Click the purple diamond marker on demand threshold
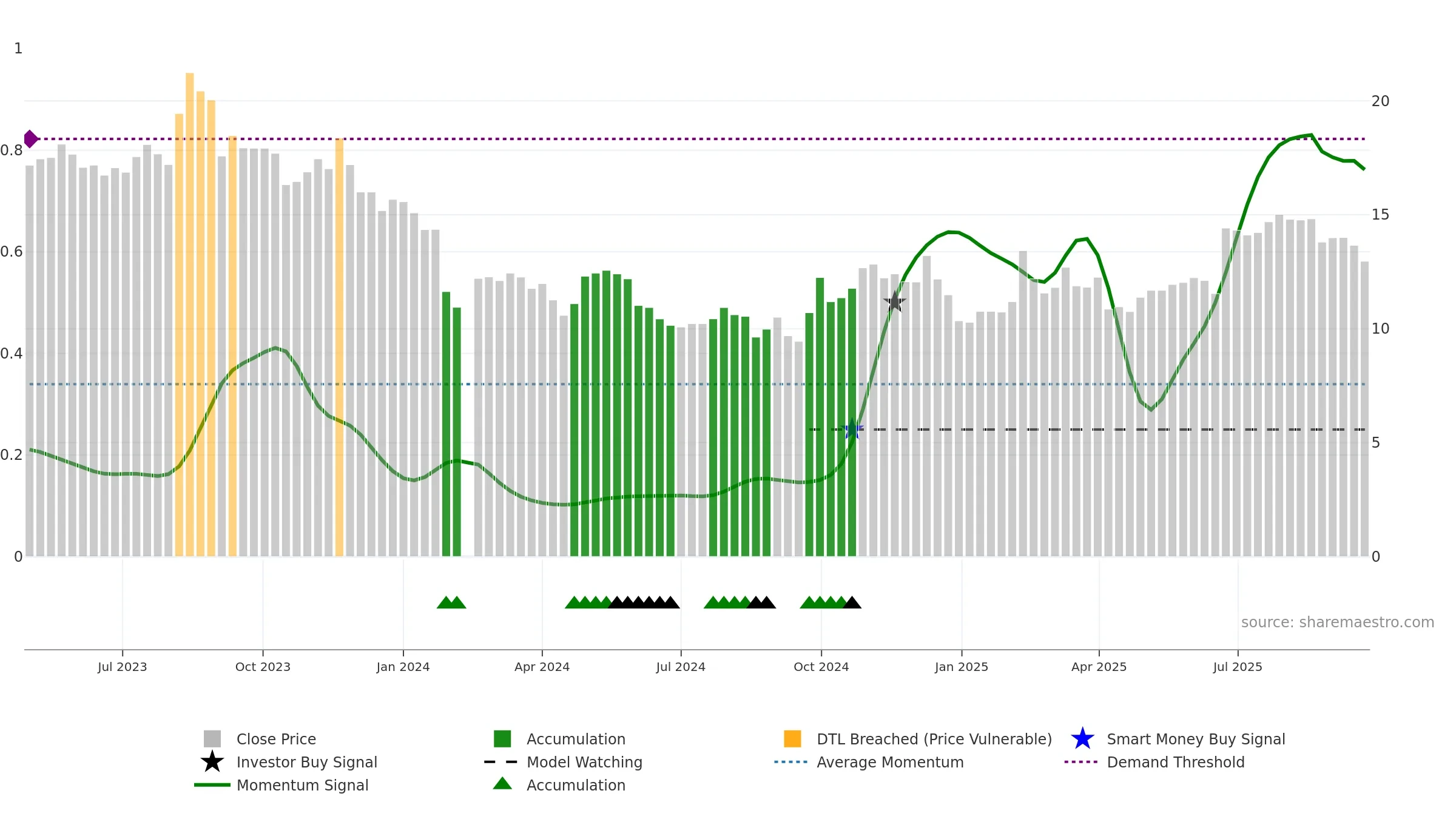Viewport: 1456px width, 819px height. click(x=30, y=139)
